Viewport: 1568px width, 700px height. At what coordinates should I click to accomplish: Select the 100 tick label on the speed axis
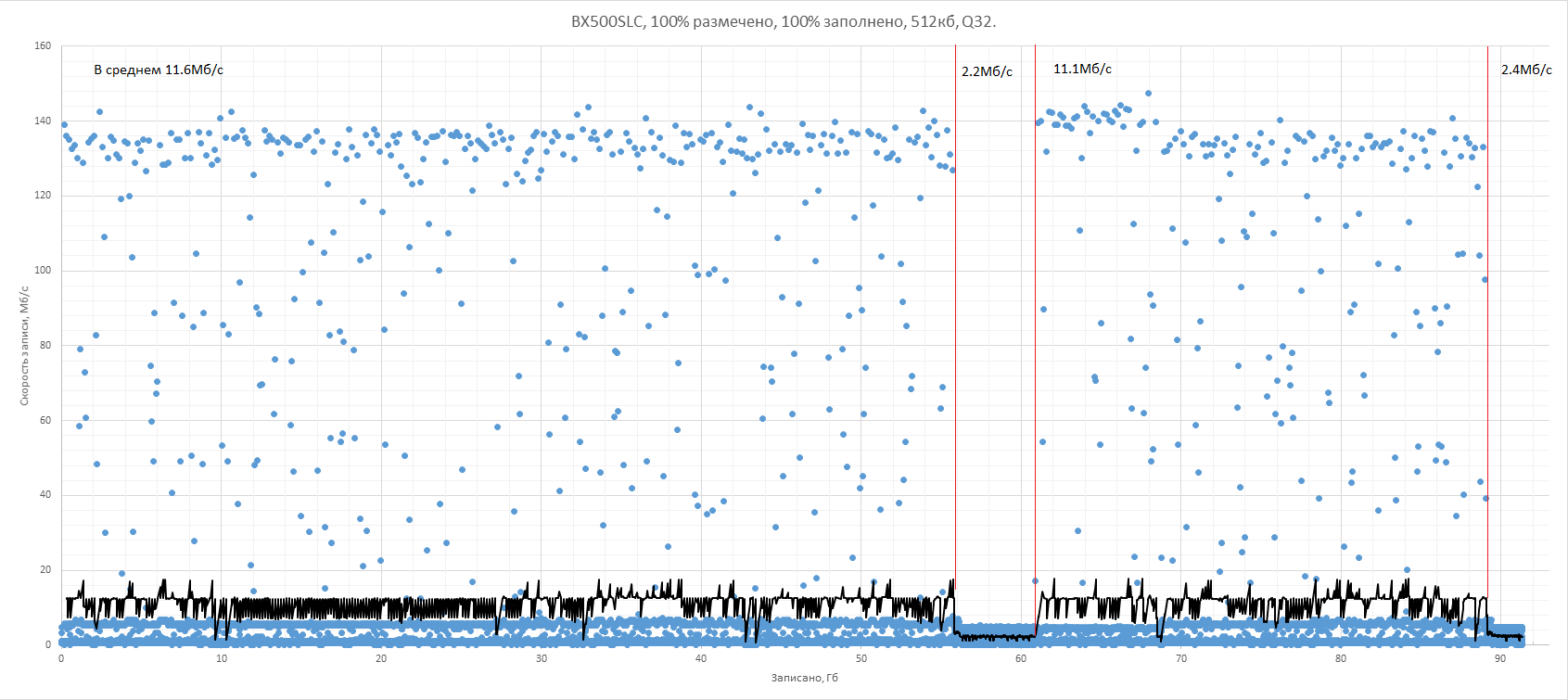[x=43, y=271]
